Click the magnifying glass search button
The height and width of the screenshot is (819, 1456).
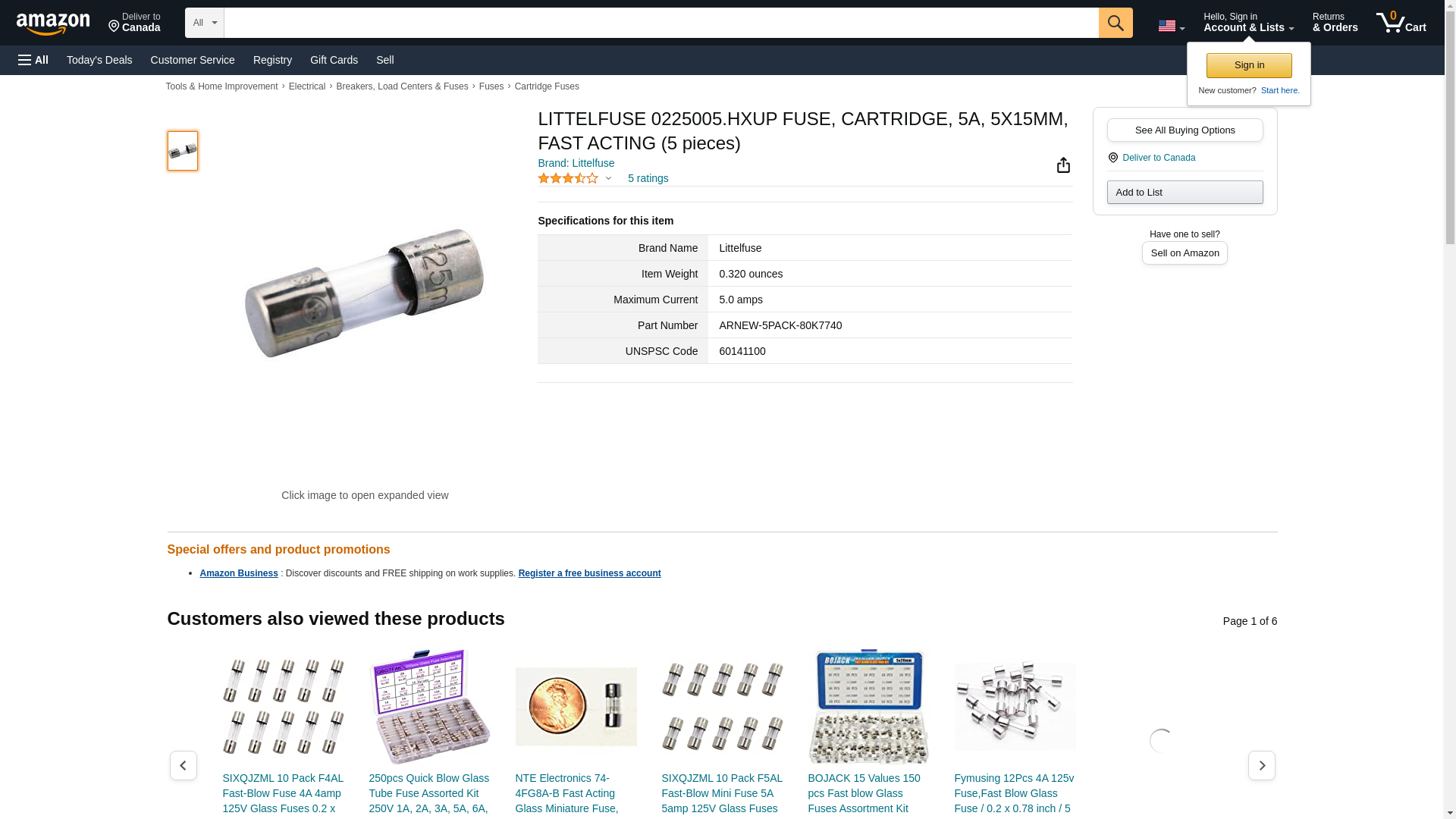(x=1116, y=23)
